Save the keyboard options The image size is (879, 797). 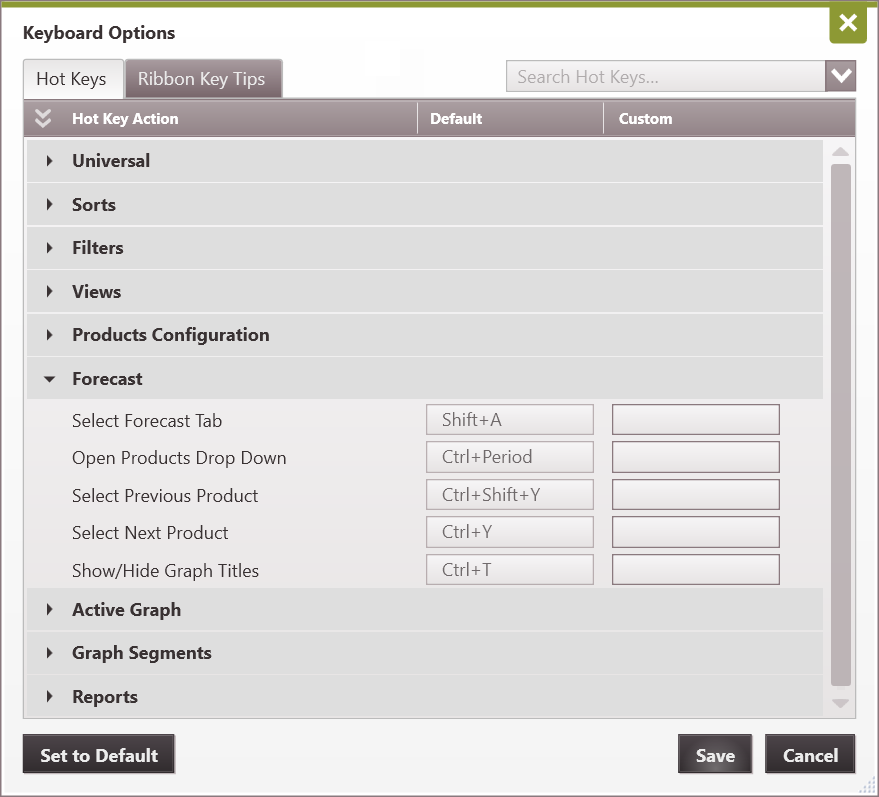(714, 755)
